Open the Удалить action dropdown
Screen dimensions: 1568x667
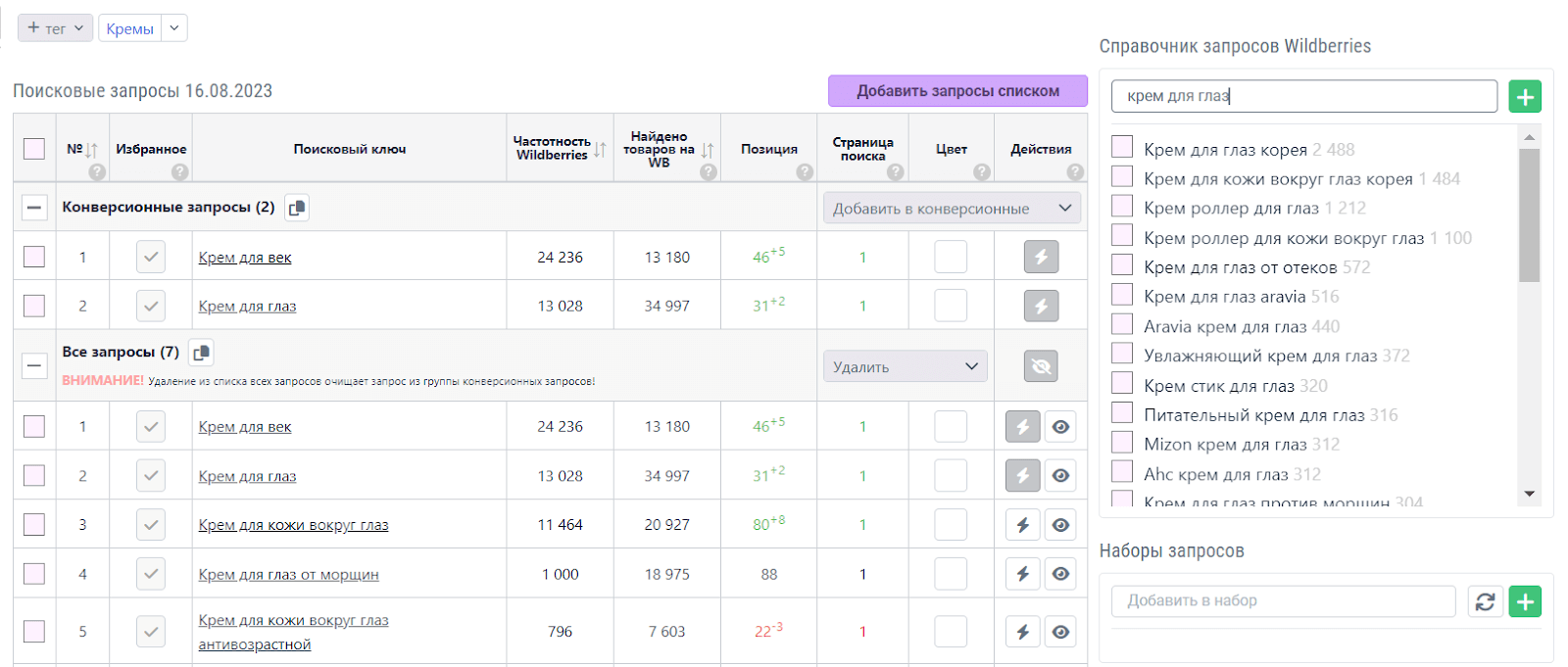[905, 366]
